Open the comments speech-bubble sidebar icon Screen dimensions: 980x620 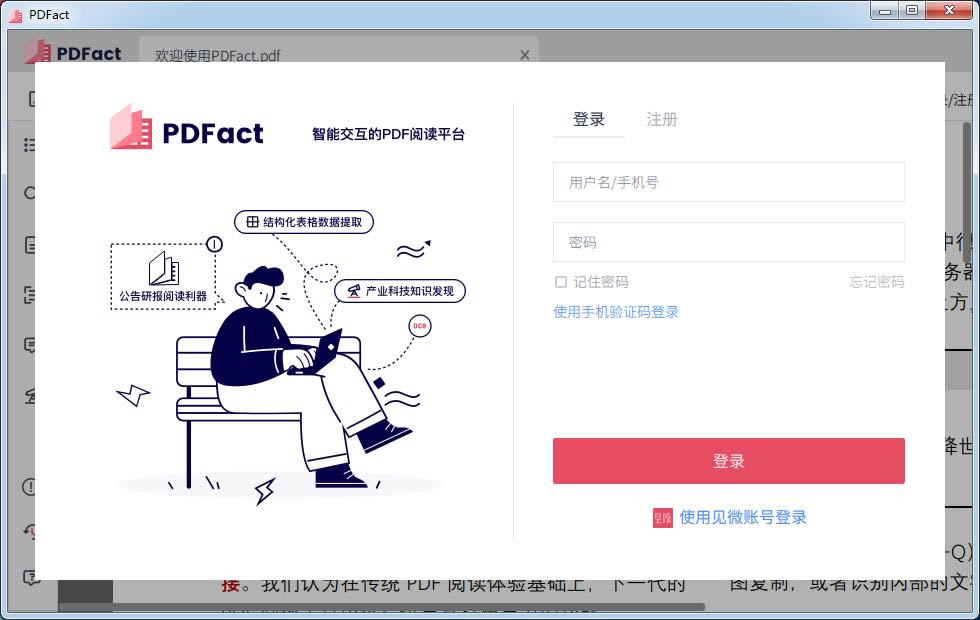(x=29, y=345)
